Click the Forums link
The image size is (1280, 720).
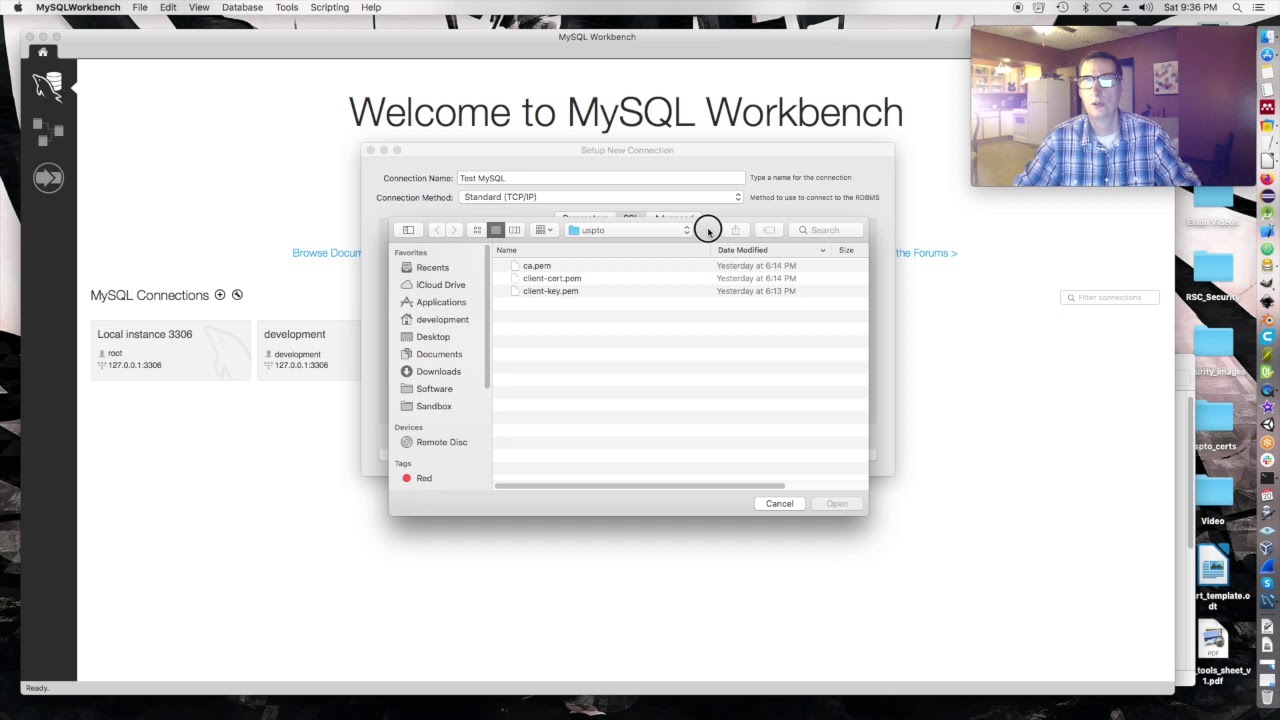tap(926, 253)
